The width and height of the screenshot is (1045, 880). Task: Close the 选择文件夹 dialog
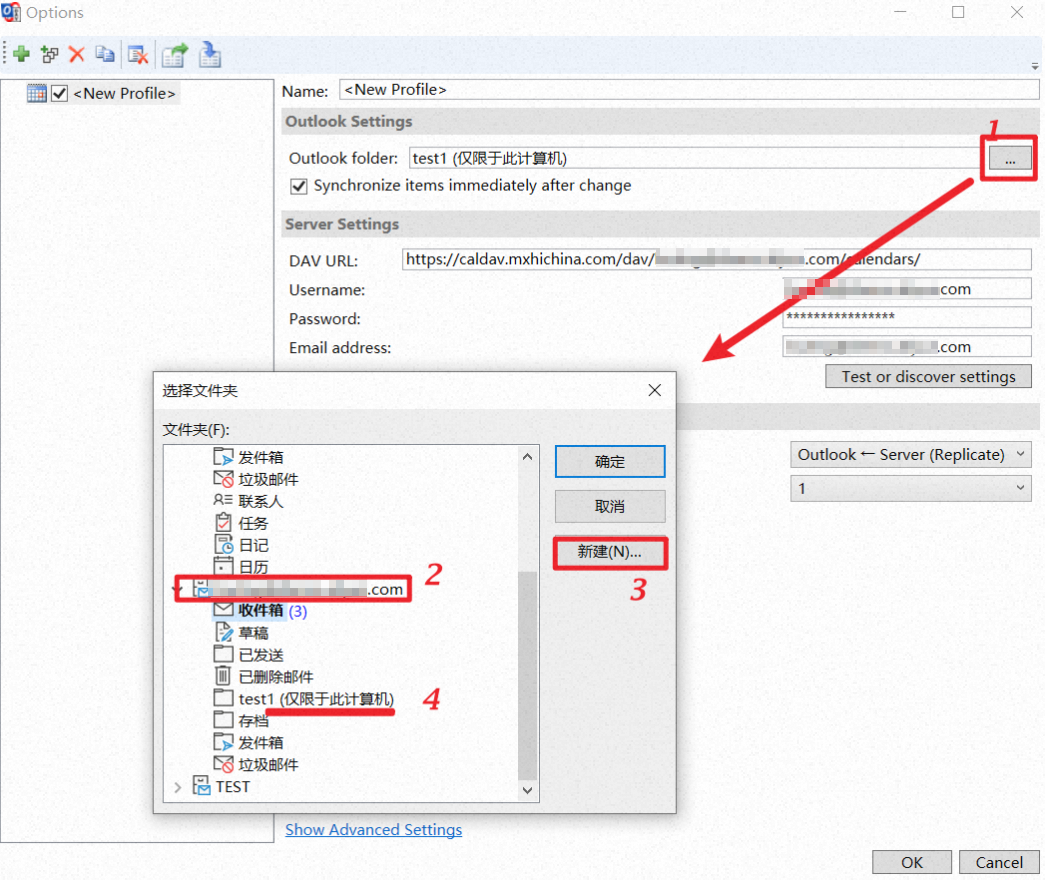point(654,391)
